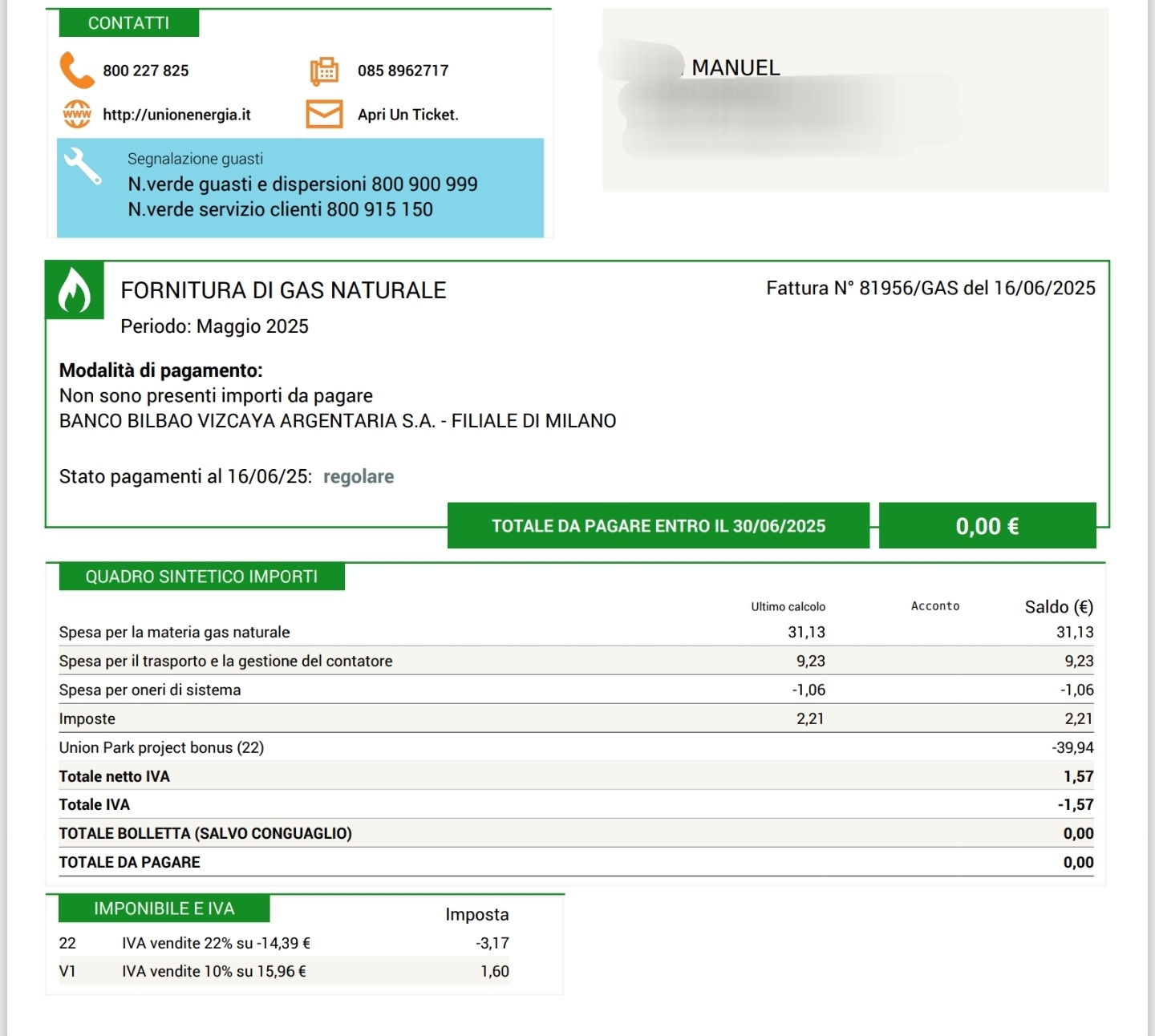The height and width of the screenshot is (1036, 1155).
Task: Click the MANUEL recipient name
Action: coord(736,68)
